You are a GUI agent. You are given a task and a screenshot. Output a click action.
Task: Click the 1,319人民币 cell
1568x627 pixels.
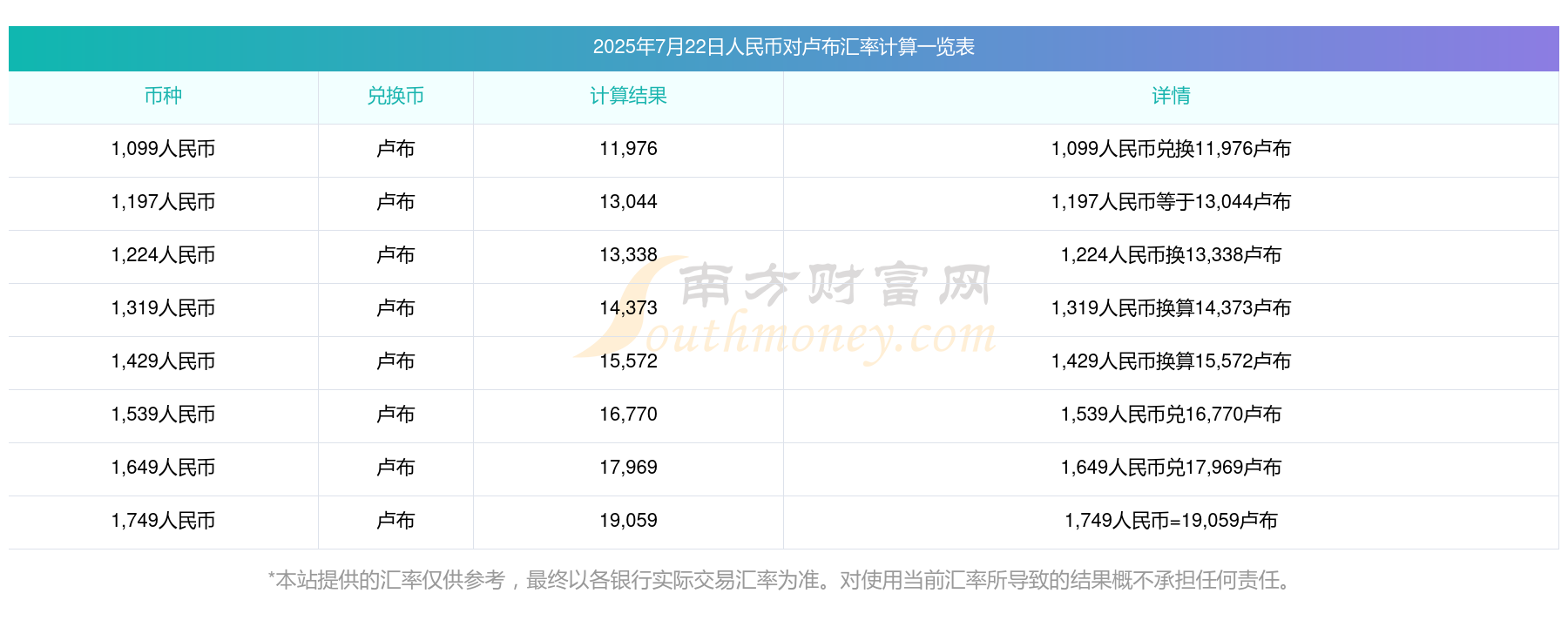(x=163, y=308)
